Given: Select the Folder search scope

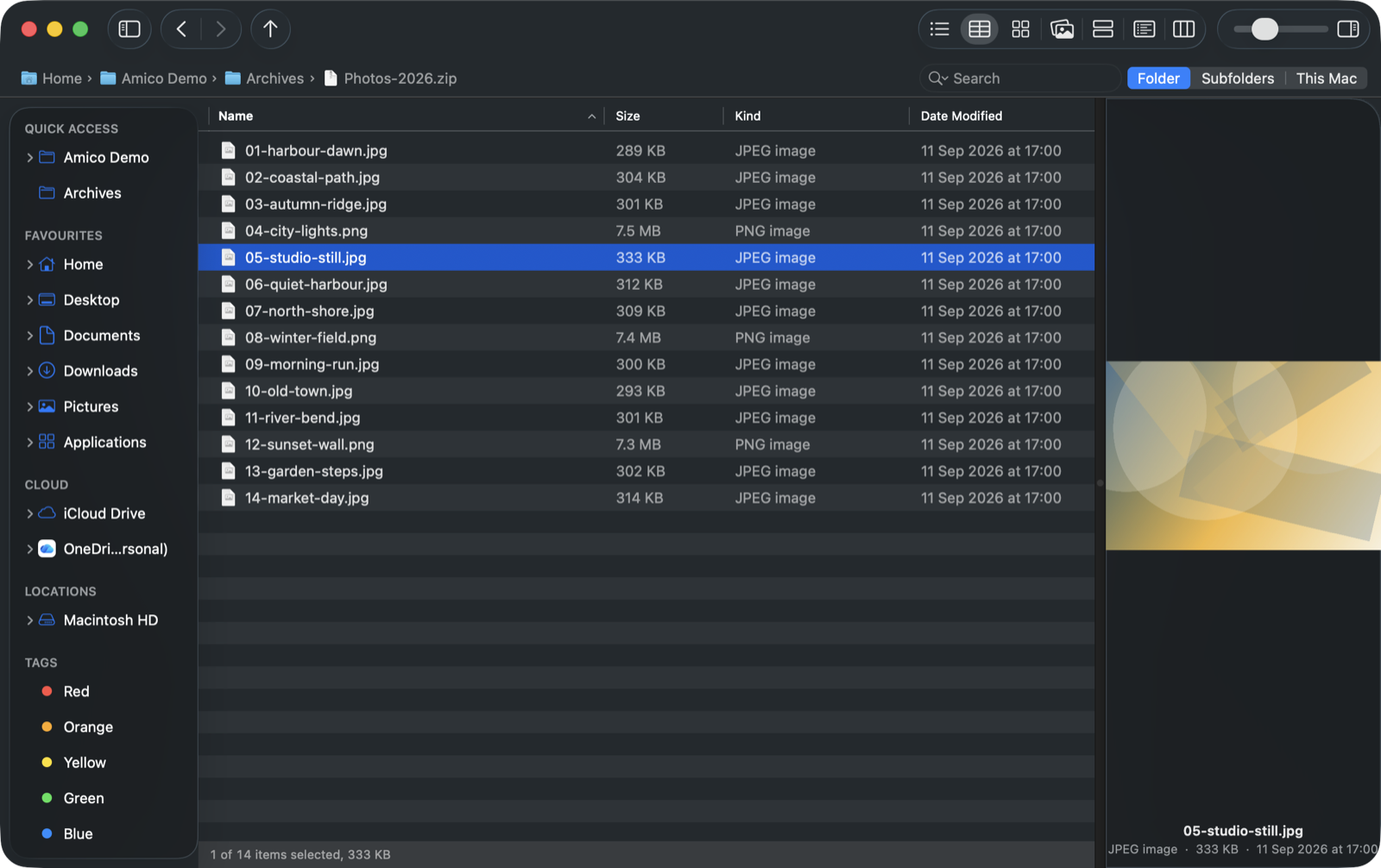Looking at the screenshot, I should click(1158, 79).
